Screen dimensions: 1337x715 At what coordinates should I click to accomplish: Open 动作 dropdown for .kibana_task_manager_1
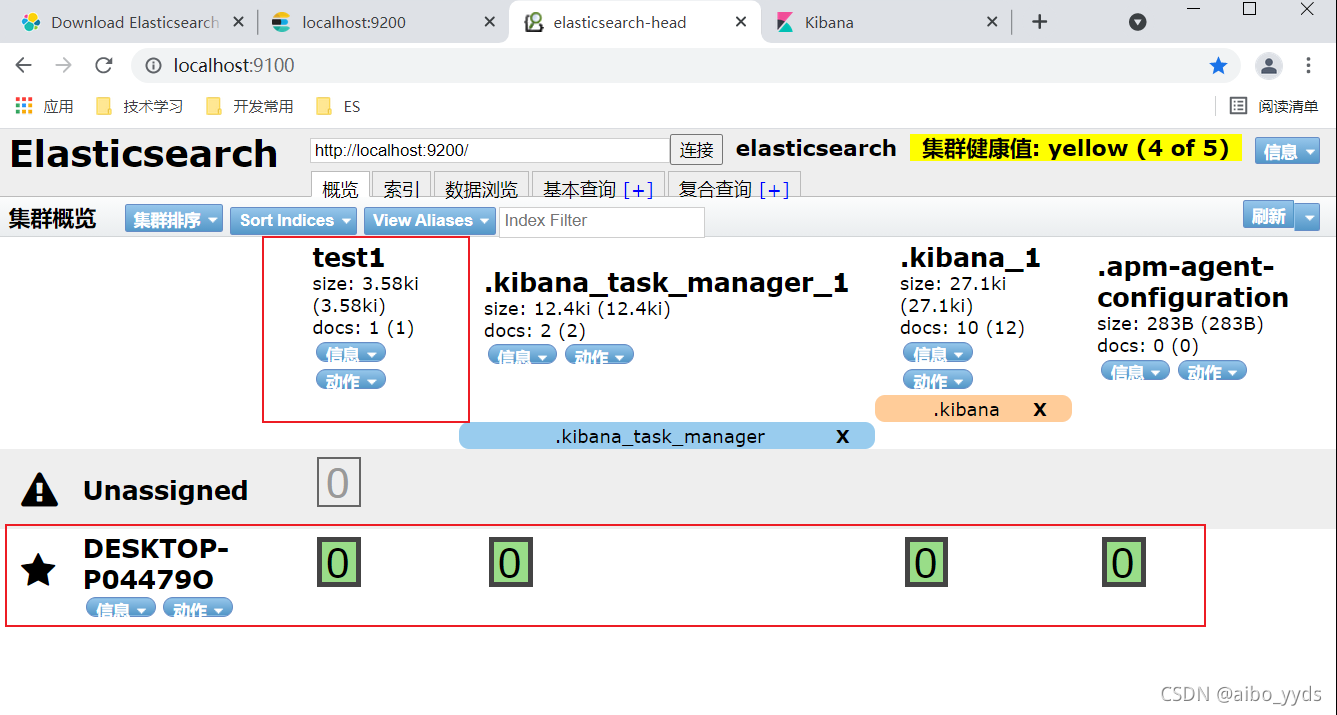pos(600,355)
